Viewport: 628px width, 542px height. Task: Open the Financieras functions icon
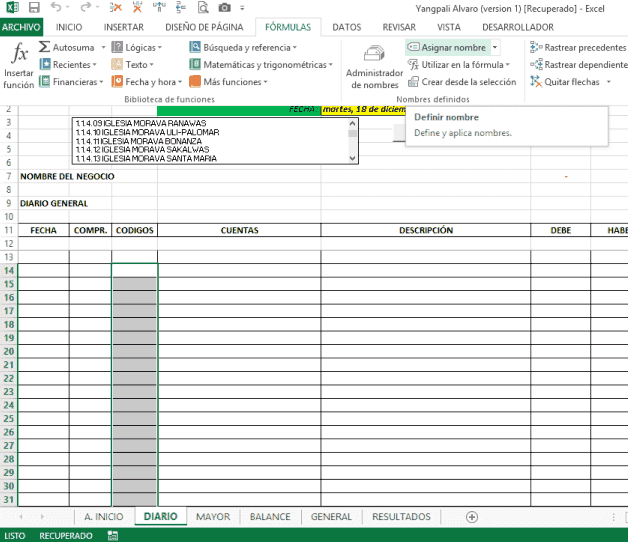click(44, 81)
